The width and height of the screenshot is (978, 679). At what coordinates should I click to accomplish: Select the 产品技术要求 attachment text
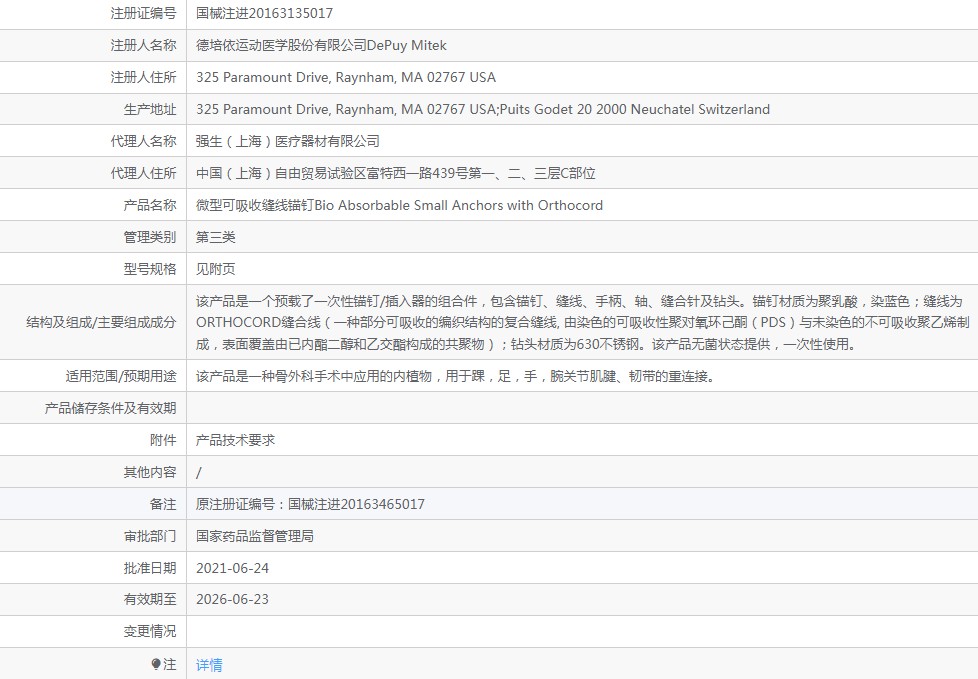tap(235, 440)
